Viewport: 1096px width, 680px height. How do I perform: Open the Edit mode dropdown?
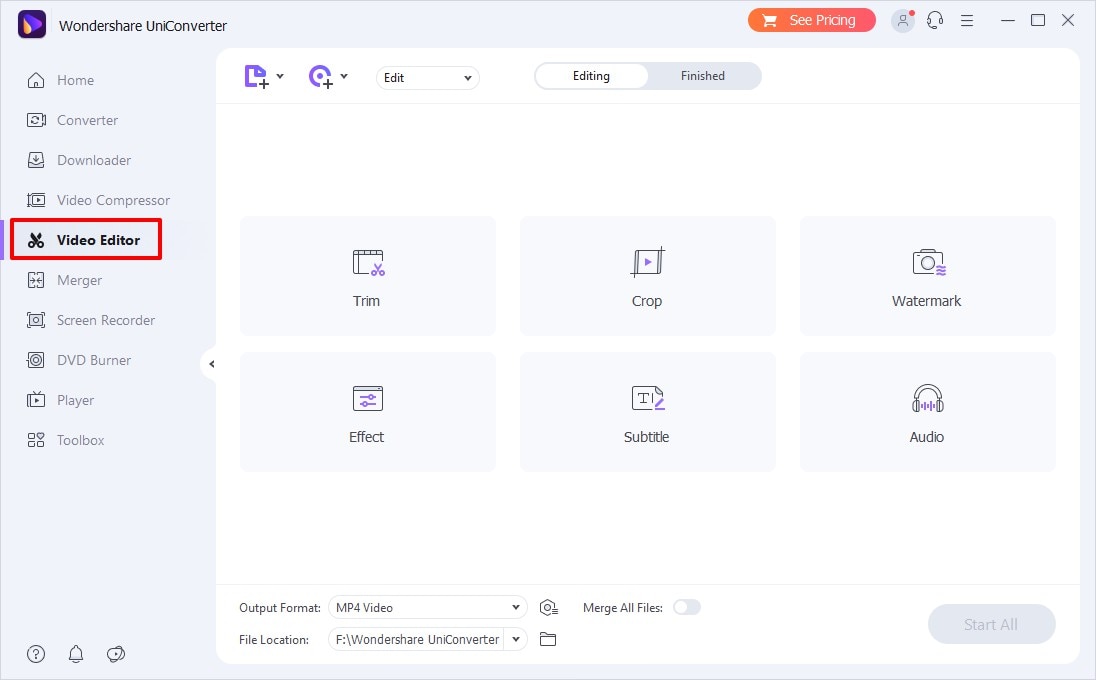pos(428,78)
